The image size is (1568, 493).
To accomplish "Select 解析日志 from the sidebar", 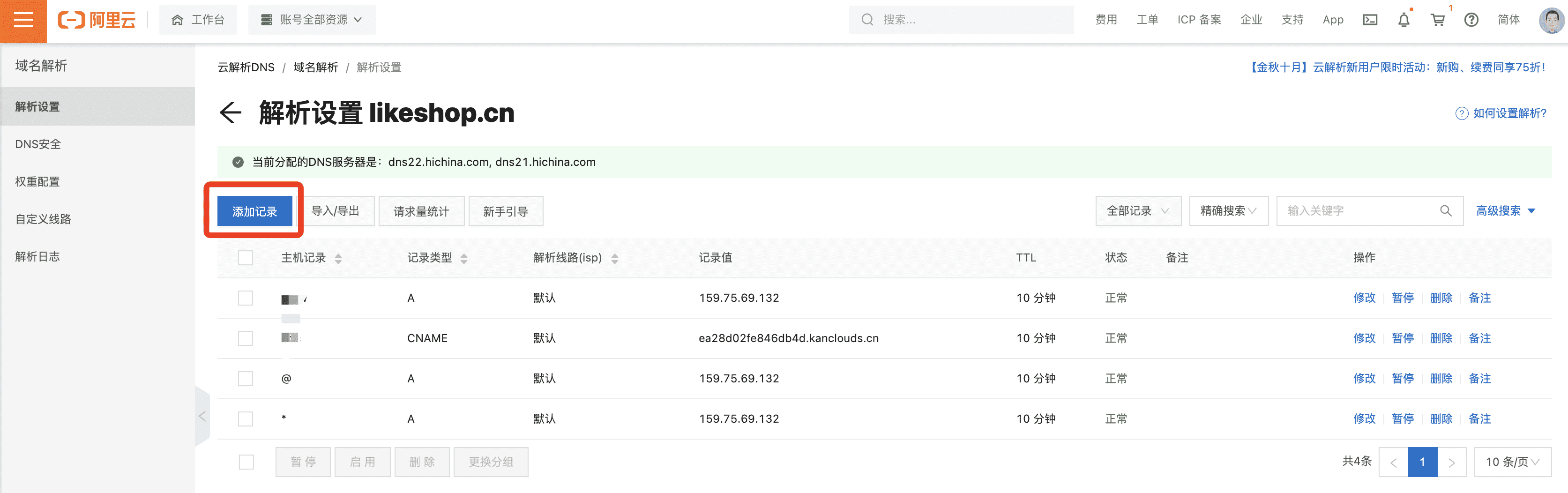I will pyautogui.click(x=38, y=257).
